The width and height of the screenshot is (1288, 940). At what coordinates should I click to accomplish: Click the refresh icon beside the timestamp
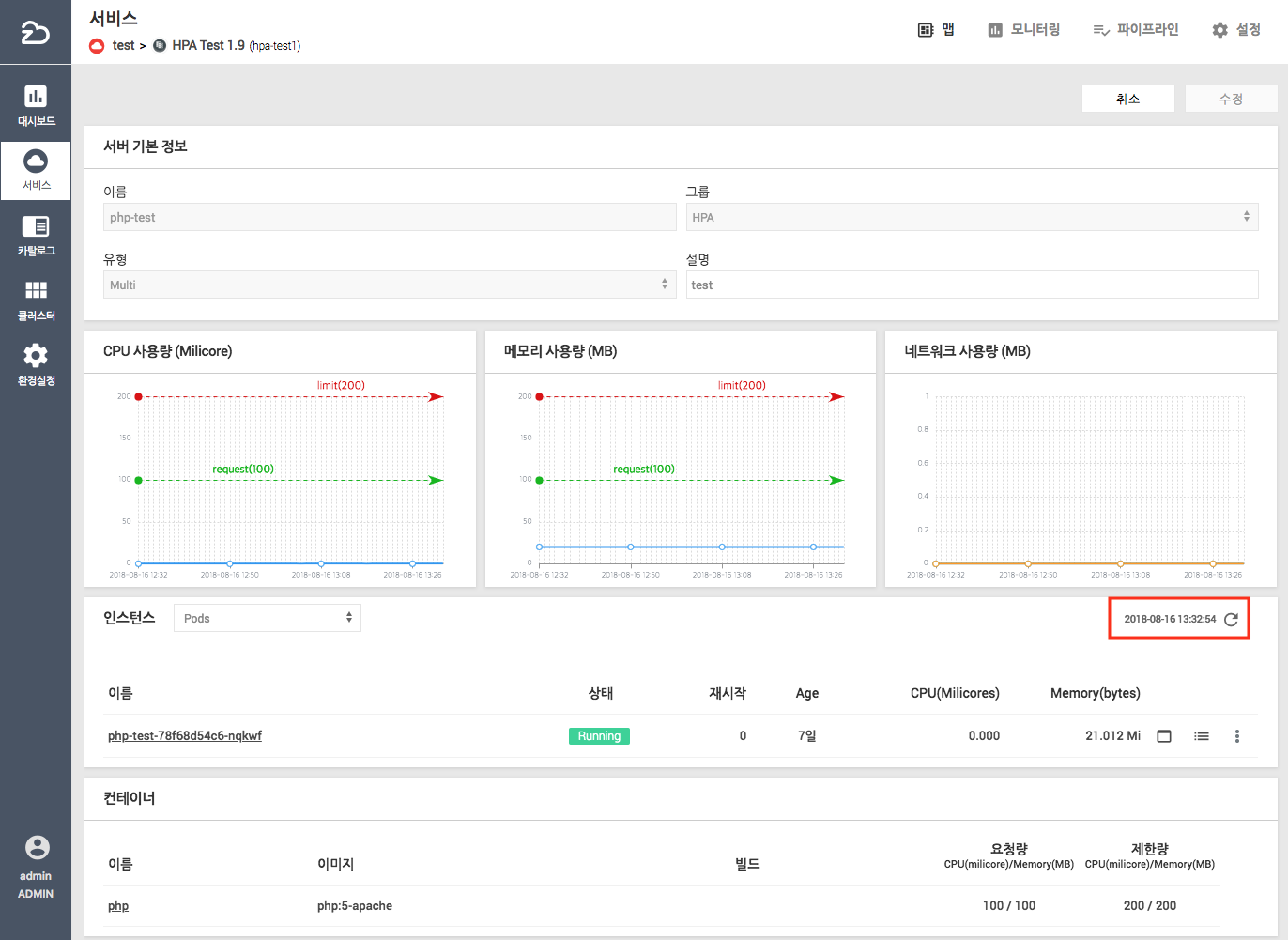[x=1231, y=620]
